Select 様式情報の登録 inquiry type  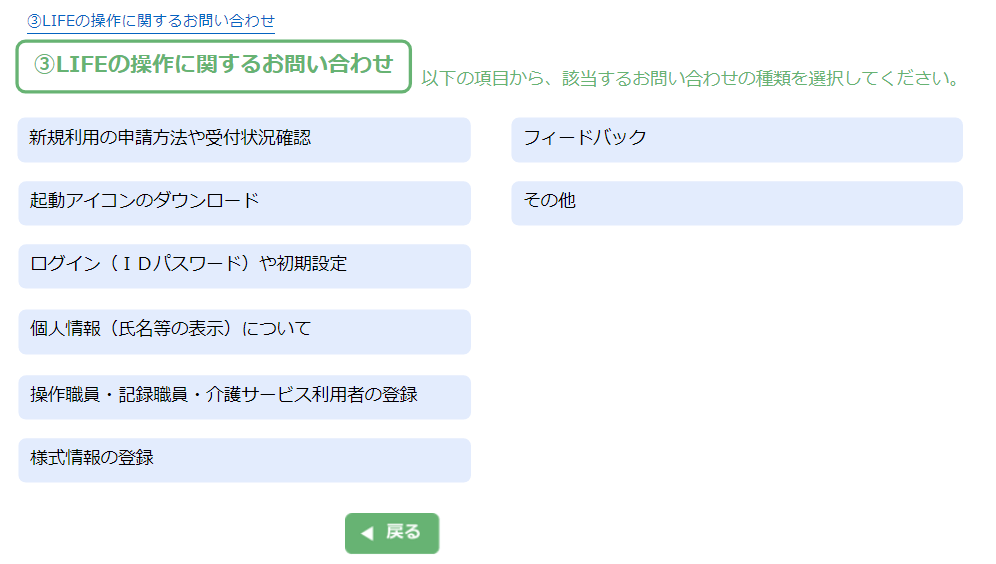(244, 460)
